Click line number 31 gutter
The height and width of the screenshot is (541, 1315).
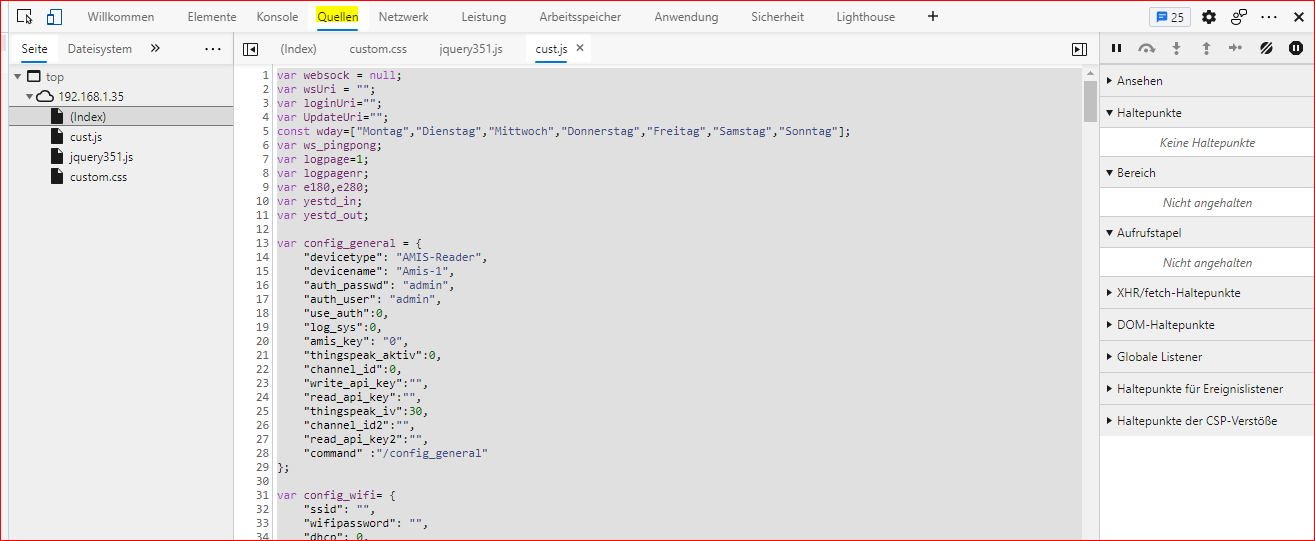point(263,495)
